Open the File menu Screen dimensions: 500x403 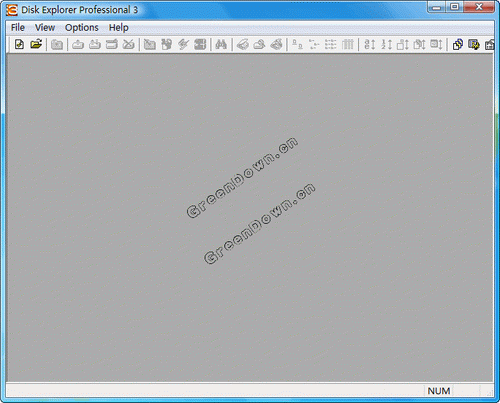pyautogui.click(x=18, y=27)
